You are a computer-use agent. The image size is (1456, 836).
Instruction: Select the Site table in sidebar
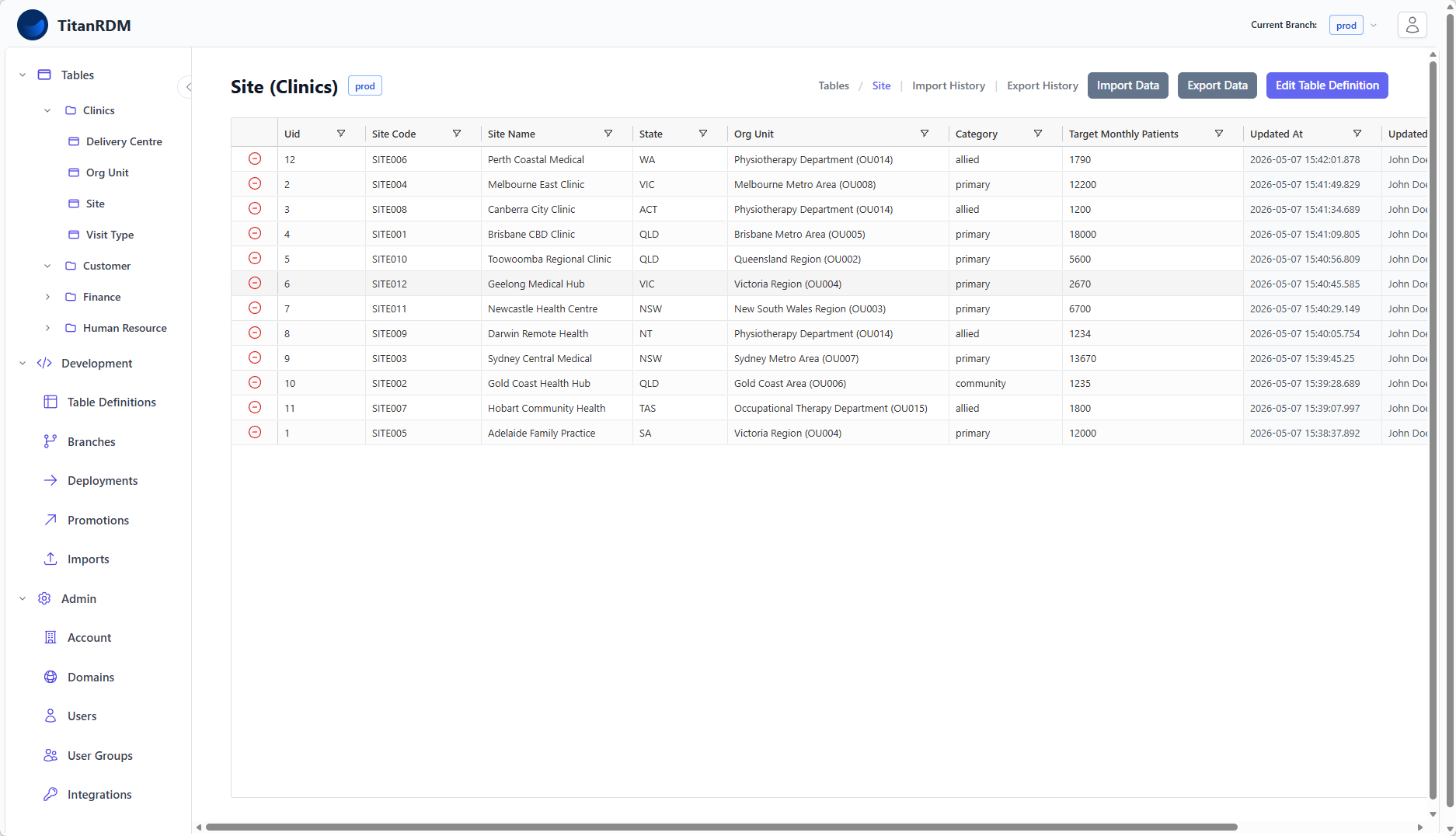(86, 204)
